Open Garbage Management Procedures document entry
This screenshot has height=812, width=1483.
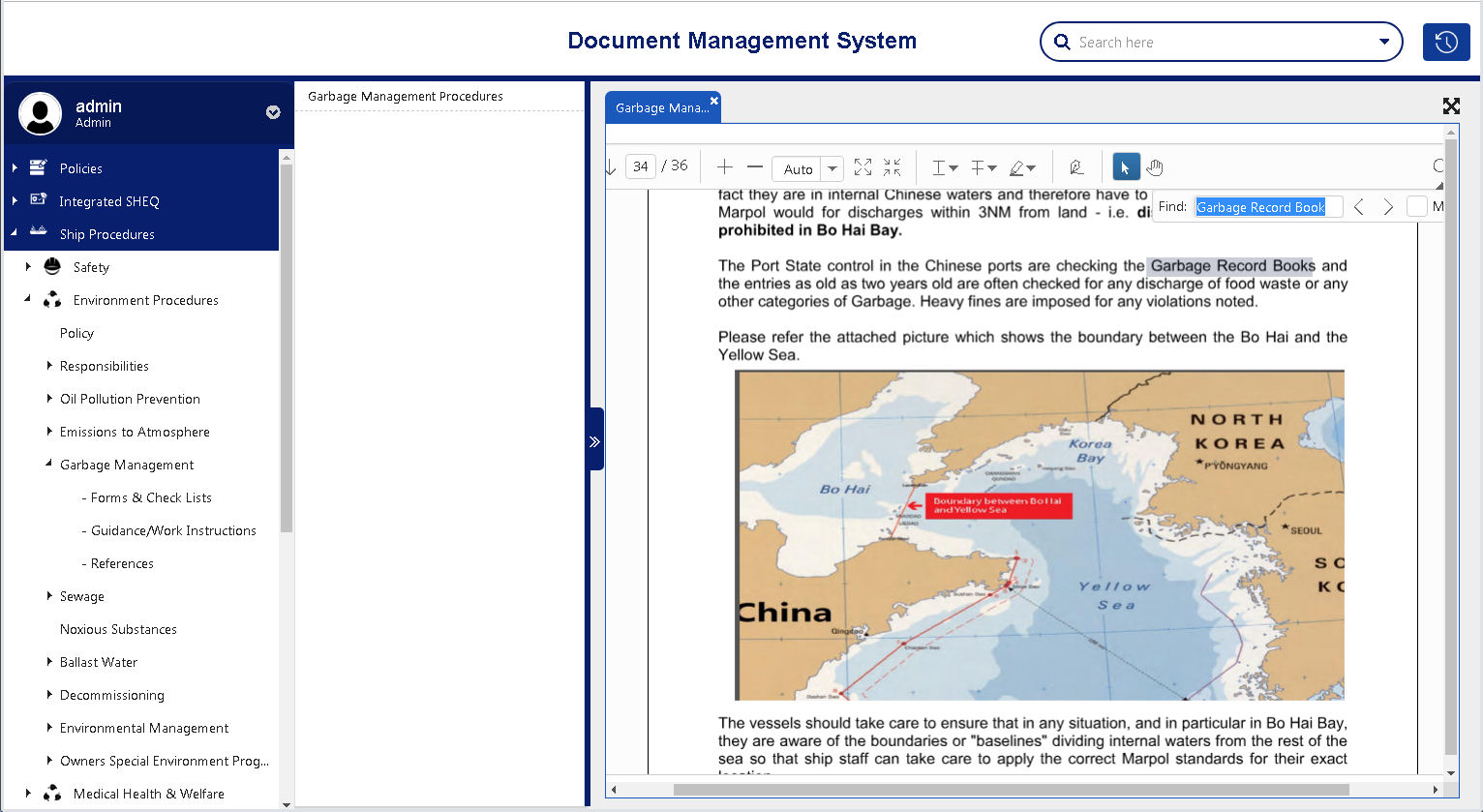tap(406, 96)
